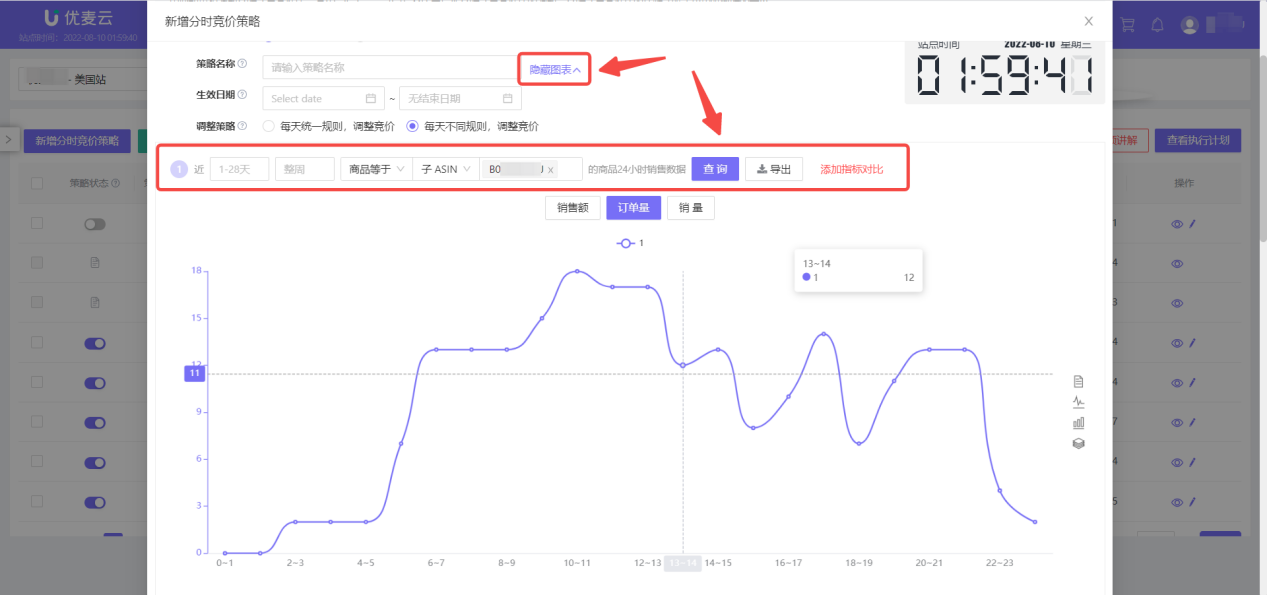Select the line chart icon on chart's right side
This screenshot has width=1267, height=595.
tap(1078, 401)
